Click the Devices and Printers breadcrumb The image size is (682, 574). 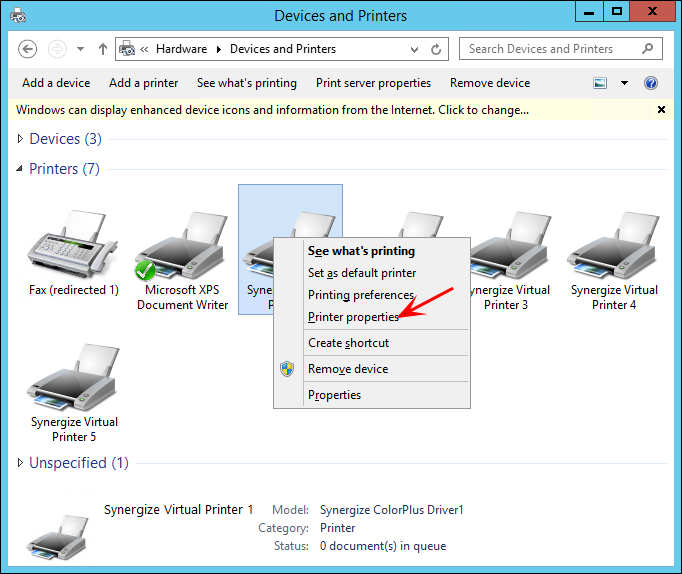pos(283,49)
